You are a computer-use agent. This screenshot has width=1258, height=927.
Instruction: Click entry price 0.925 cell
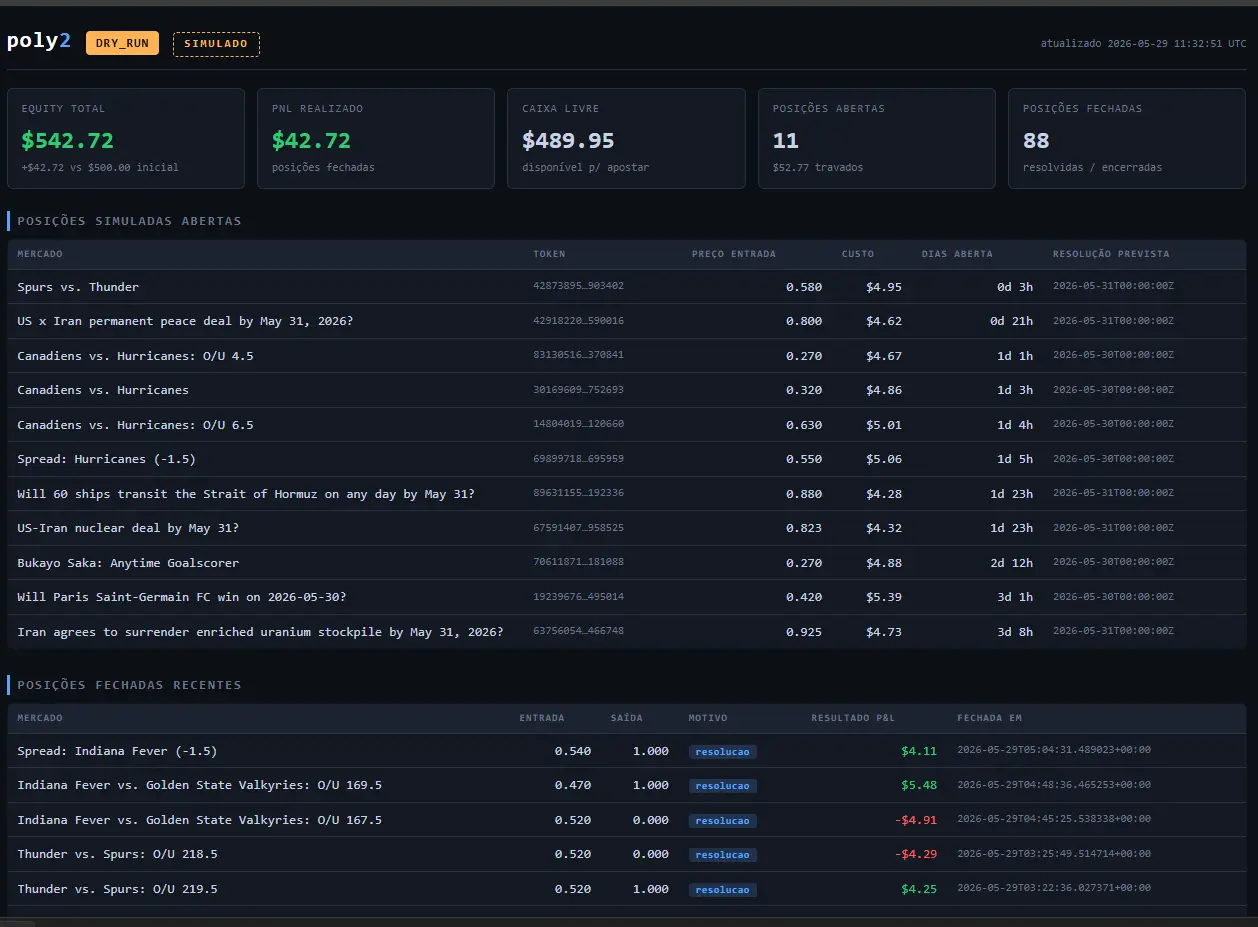804,632
